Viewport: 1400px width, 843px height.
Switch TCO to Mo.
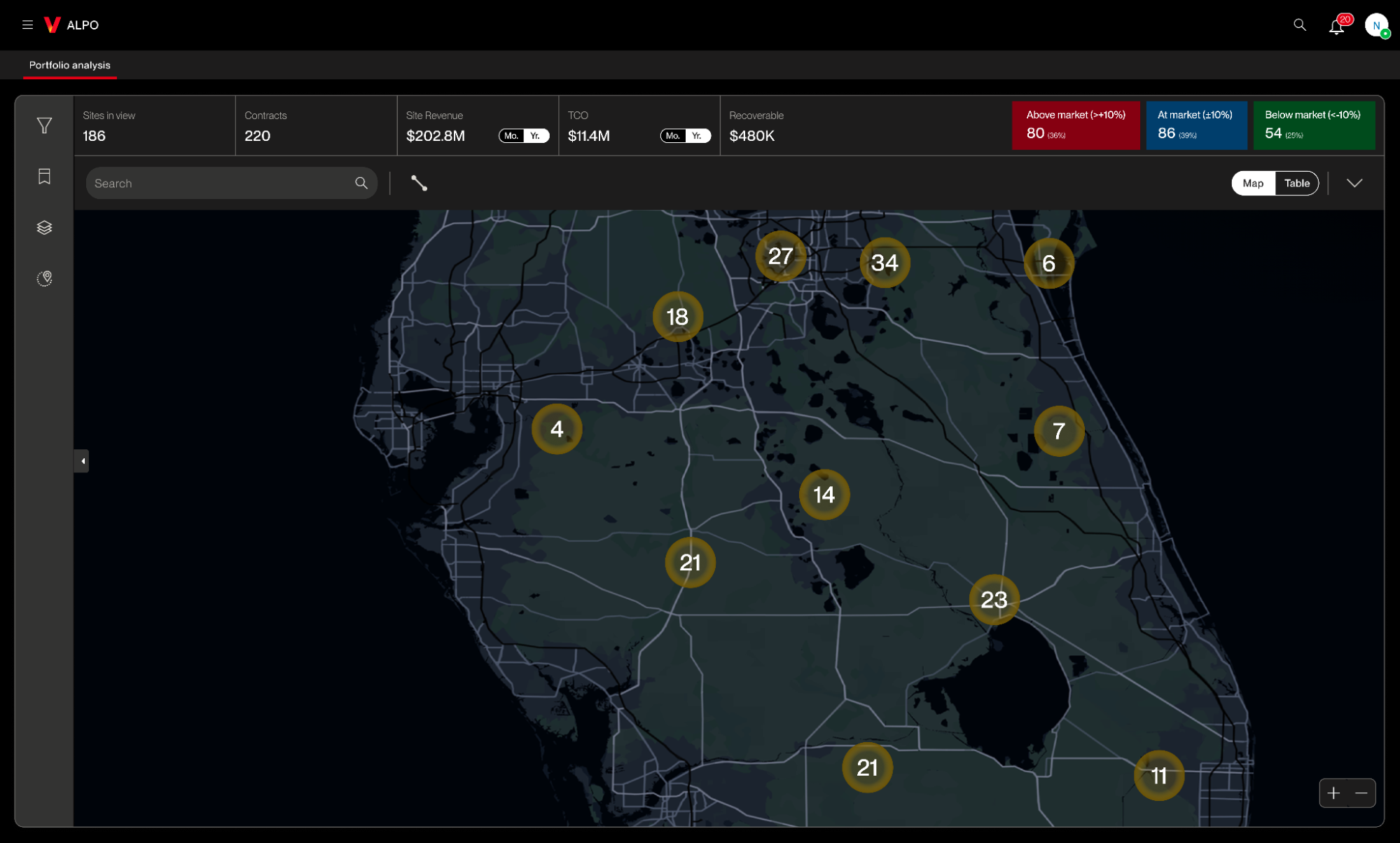coord(673,136)
